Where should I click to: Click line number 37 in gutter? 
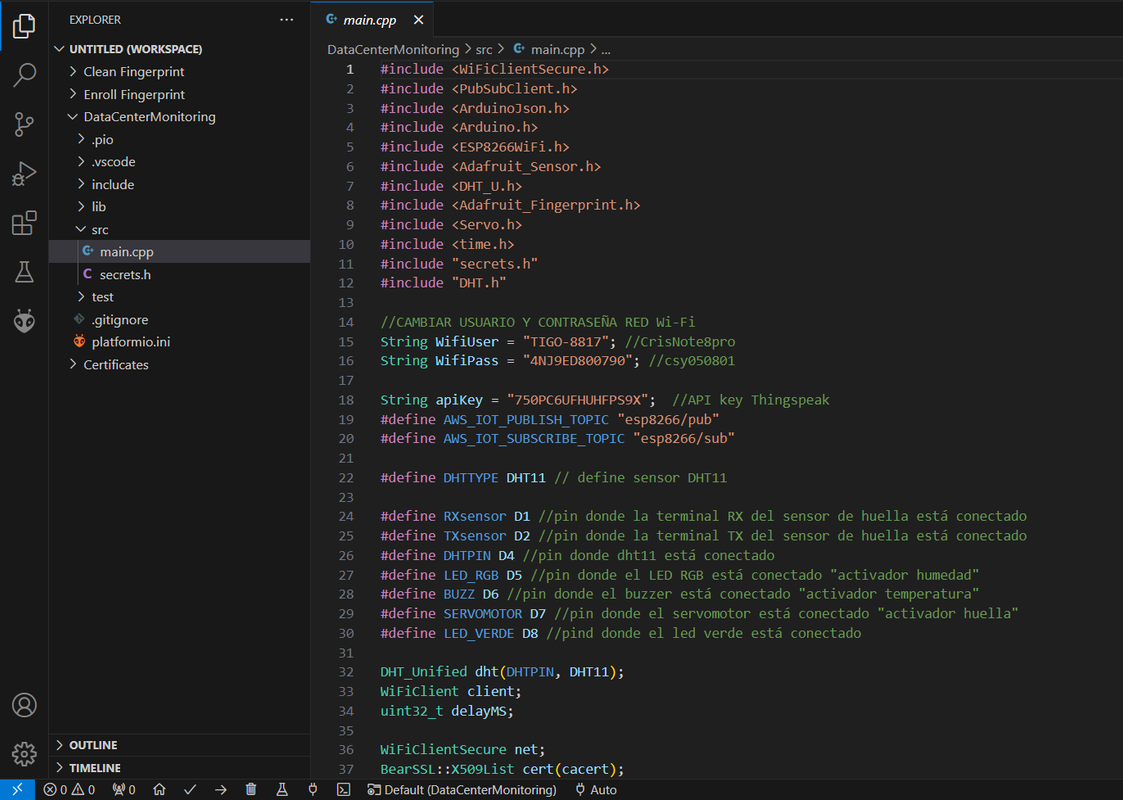click(347, 769)
